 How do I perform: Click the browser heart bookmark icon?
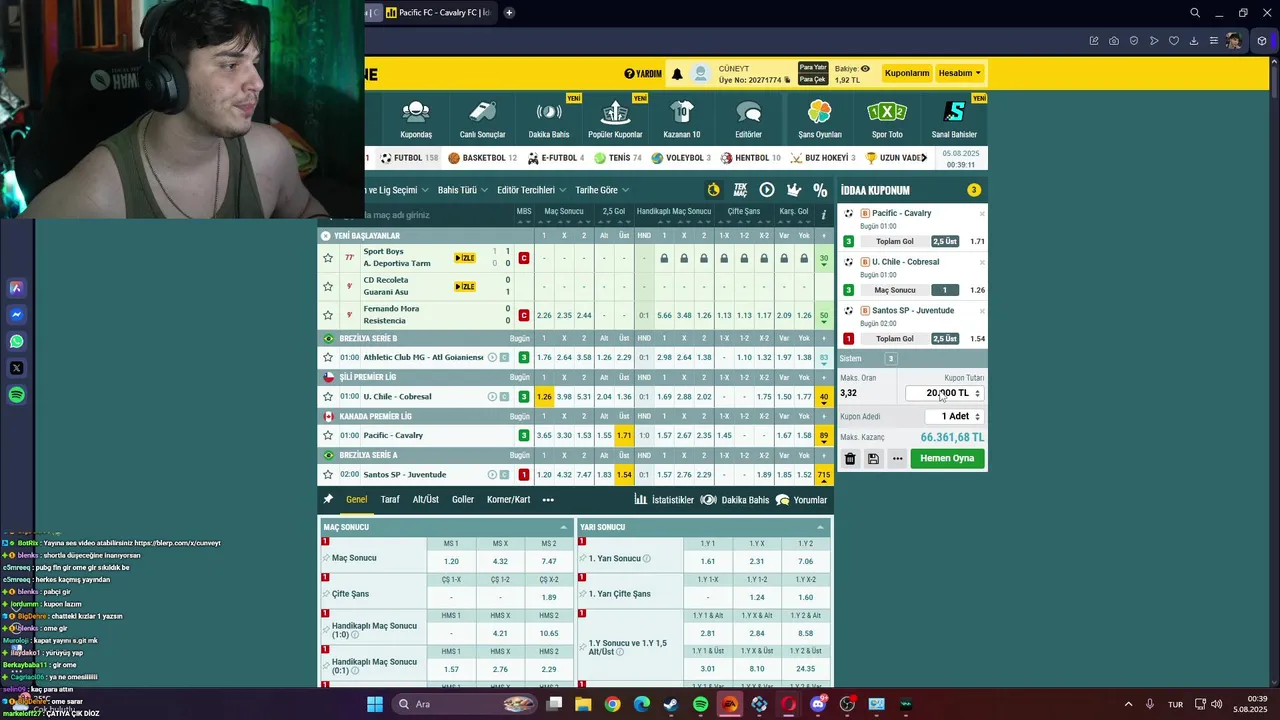[1174, 41]
